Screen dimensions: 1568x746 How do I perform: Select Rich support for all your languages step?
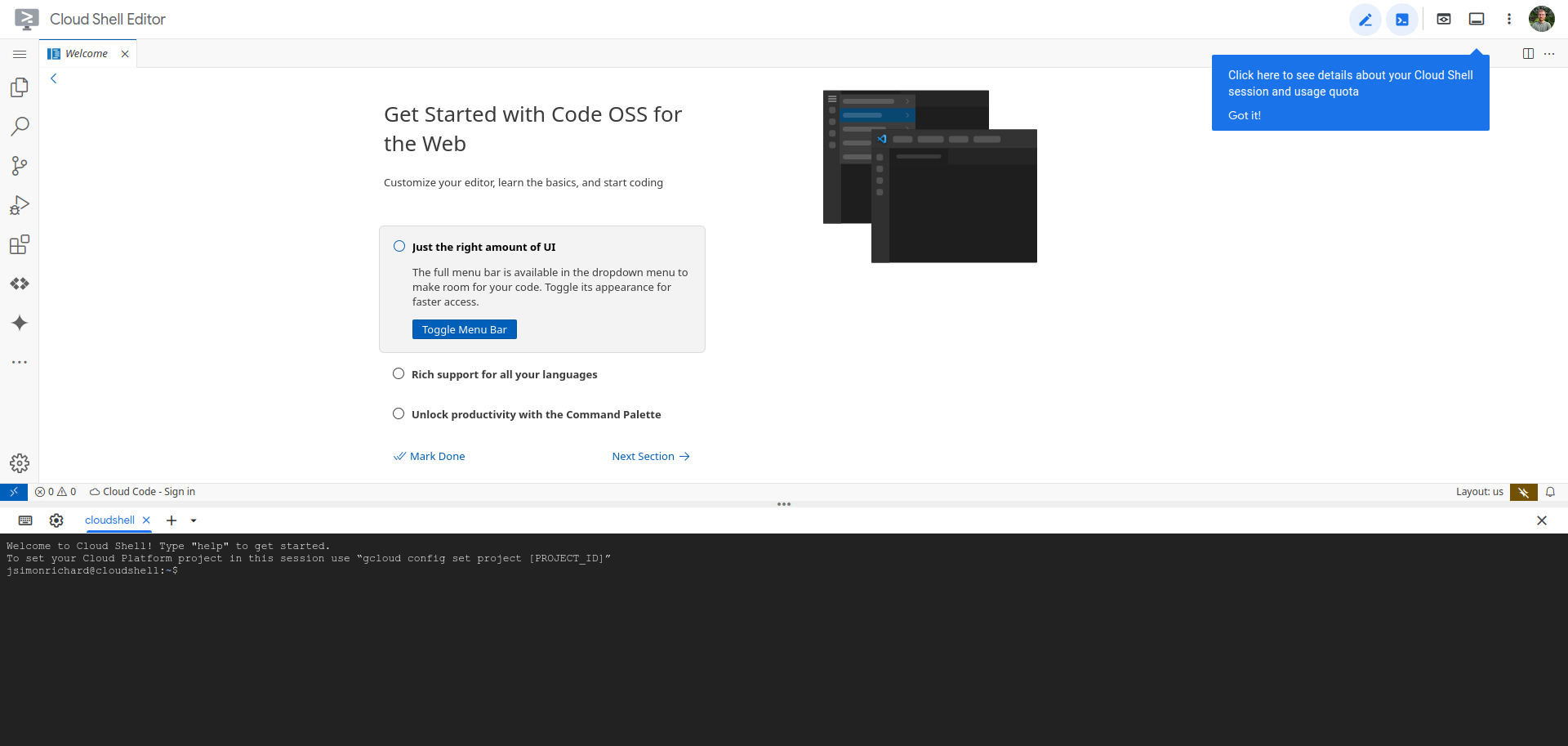pyautogui.click(x=504, y=374)
